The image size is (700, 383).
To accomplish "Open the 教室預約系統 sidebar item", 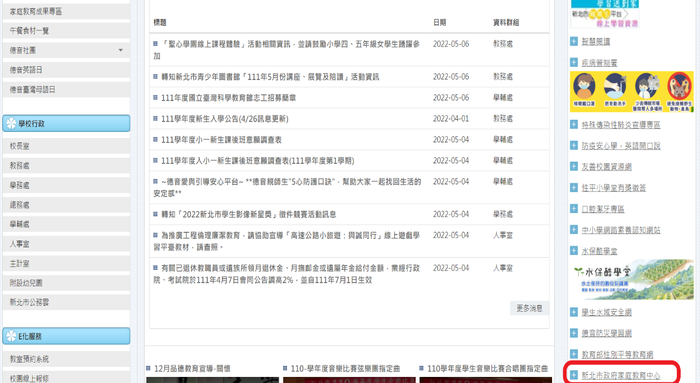I will click(x=66, y=358).
